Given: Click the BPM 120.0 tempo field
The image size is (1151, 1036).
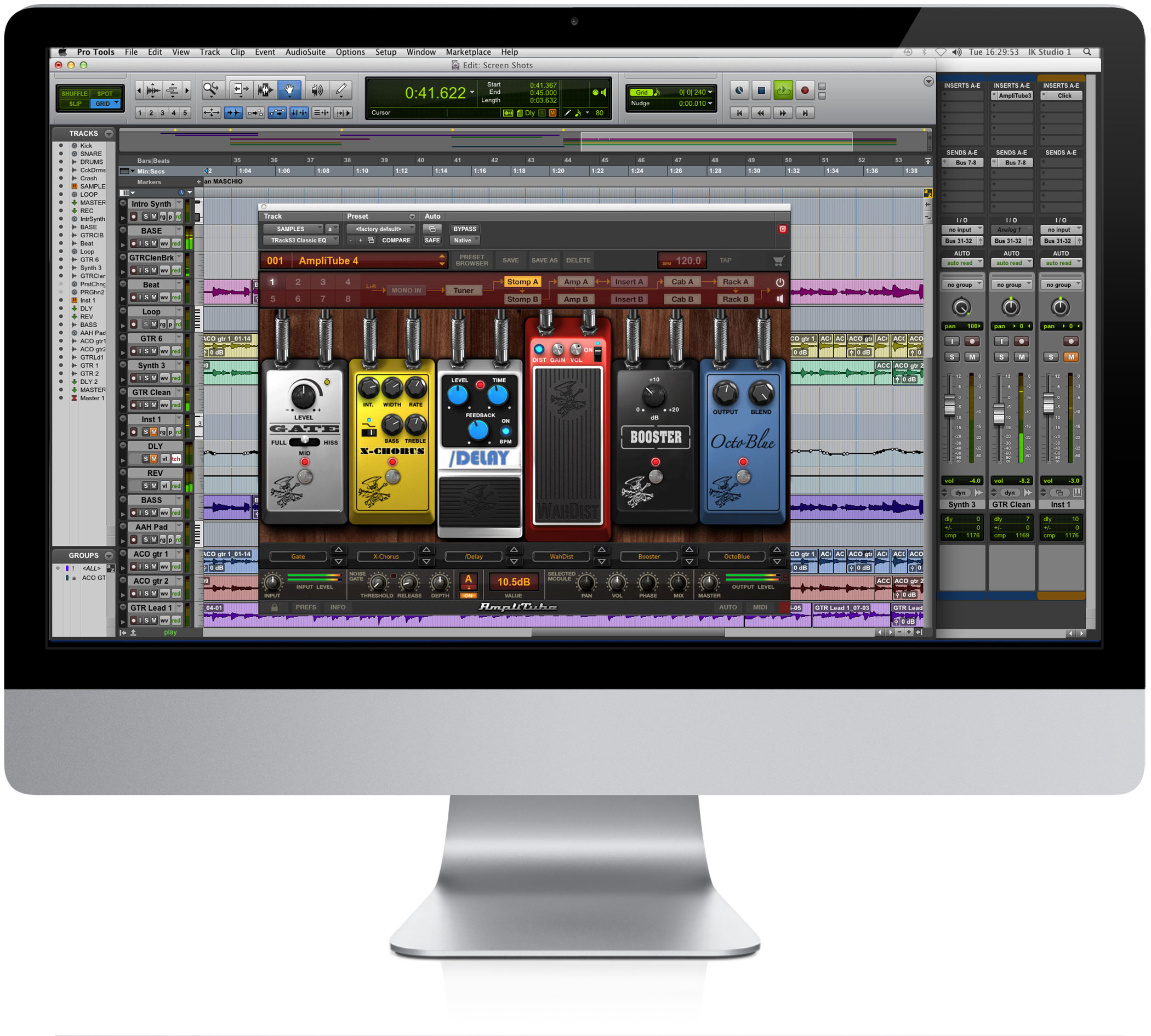Looking at the screenshot, I should coord(682,261).
